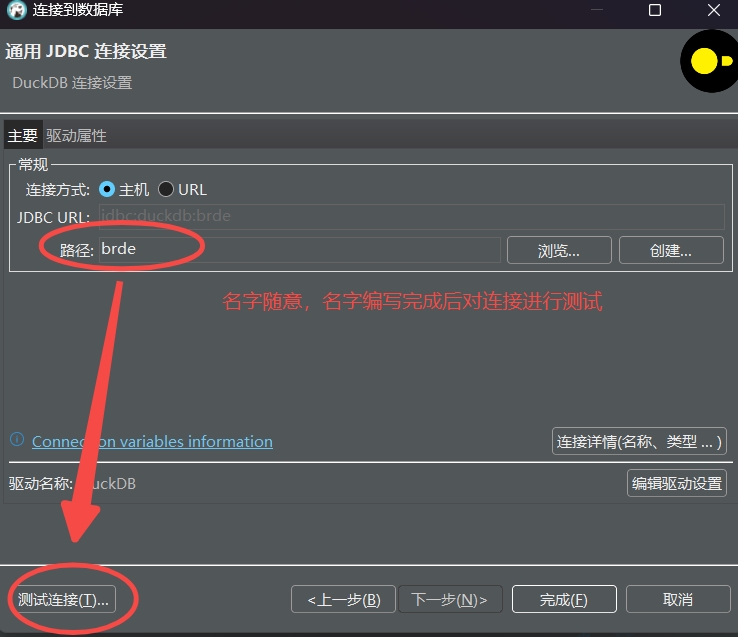The height and width of the screenshot is (637, 738).
Task: Click the 路径 input field containing brde
Action: click(x=299, y=249)
